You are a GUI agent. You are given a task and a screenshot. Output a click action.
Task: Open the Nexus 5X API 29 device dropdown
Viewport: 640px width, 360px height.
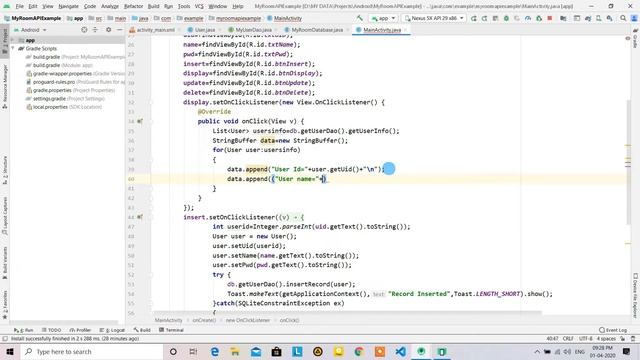(x=434, y=18)
